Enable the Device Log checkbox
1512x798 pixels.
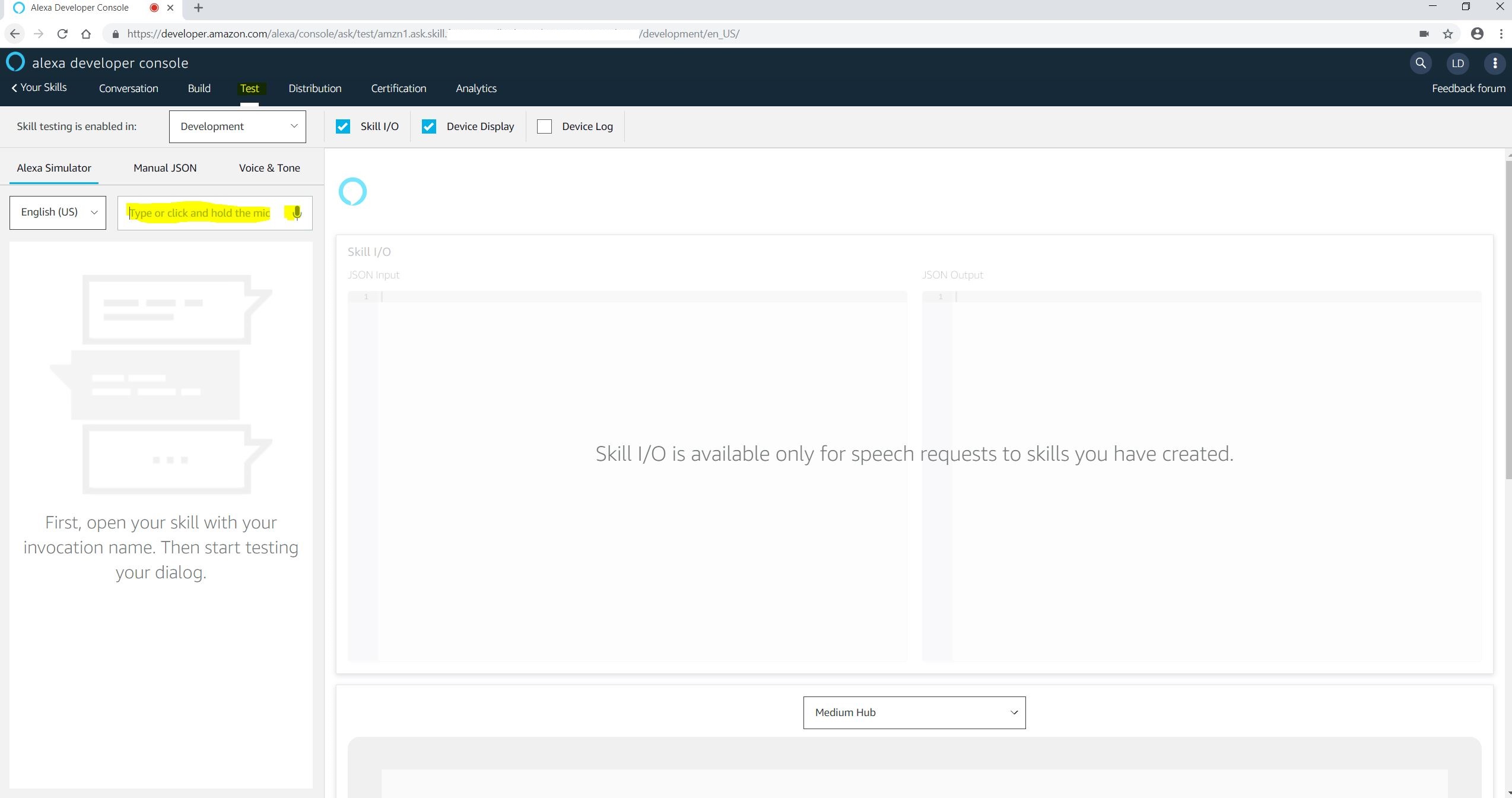coord(544,126)
